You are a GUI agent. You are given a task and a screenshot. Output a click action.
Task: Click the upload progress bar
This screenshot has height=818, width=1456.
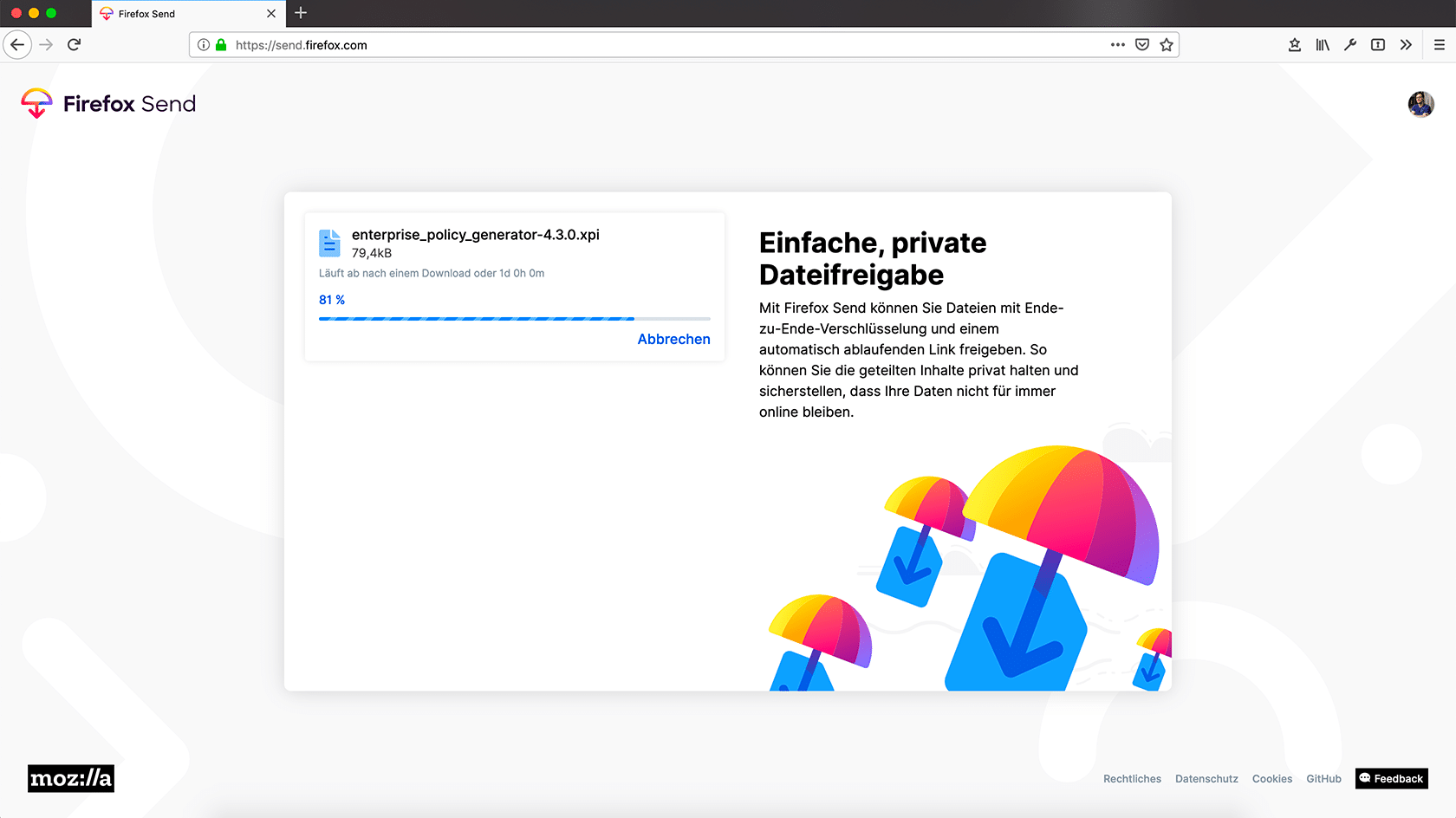pos(515,319)
